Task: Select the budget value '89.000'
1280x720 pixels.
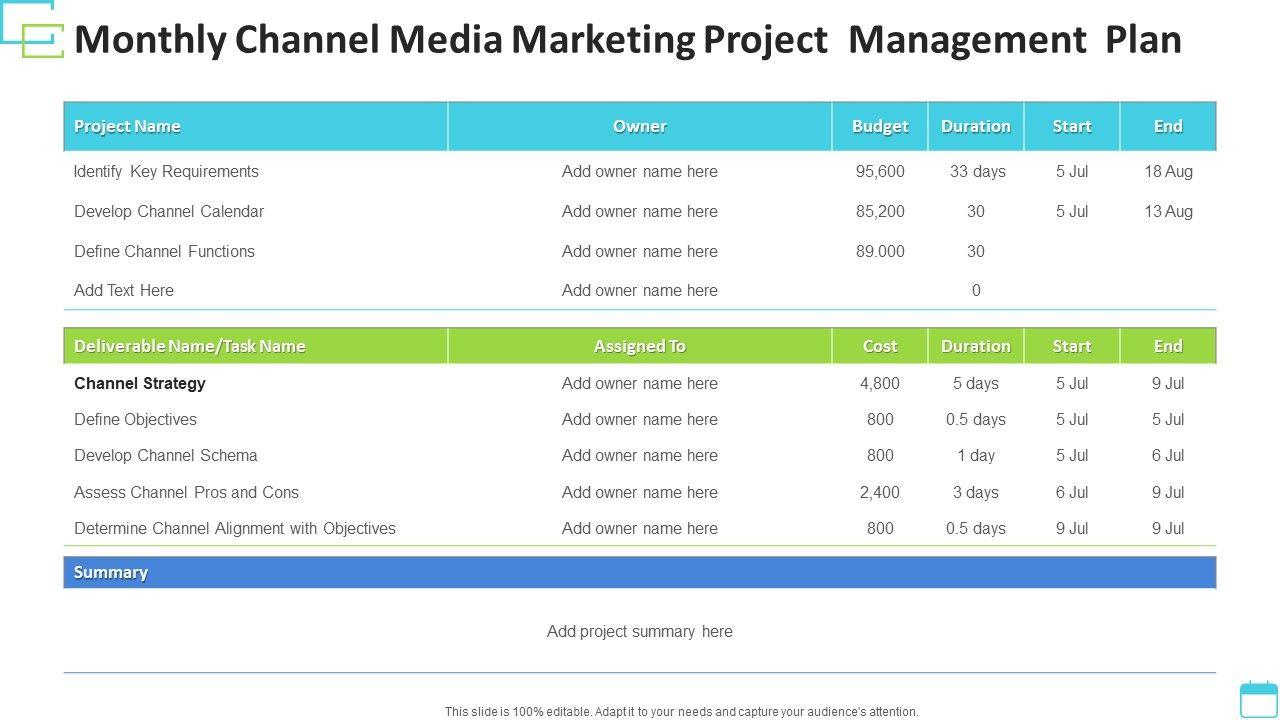Action: [880, 251]
